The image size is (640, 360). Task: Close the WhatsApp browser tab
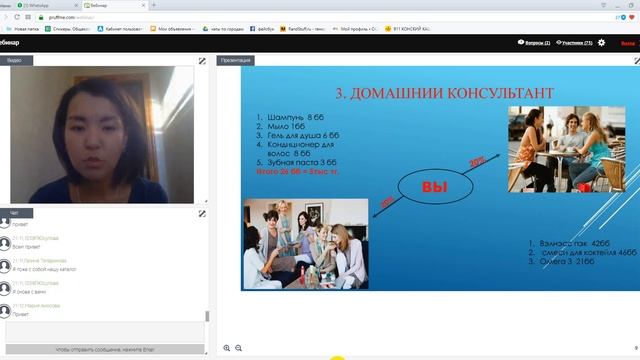pyautogui.click(x=76, y=6)
